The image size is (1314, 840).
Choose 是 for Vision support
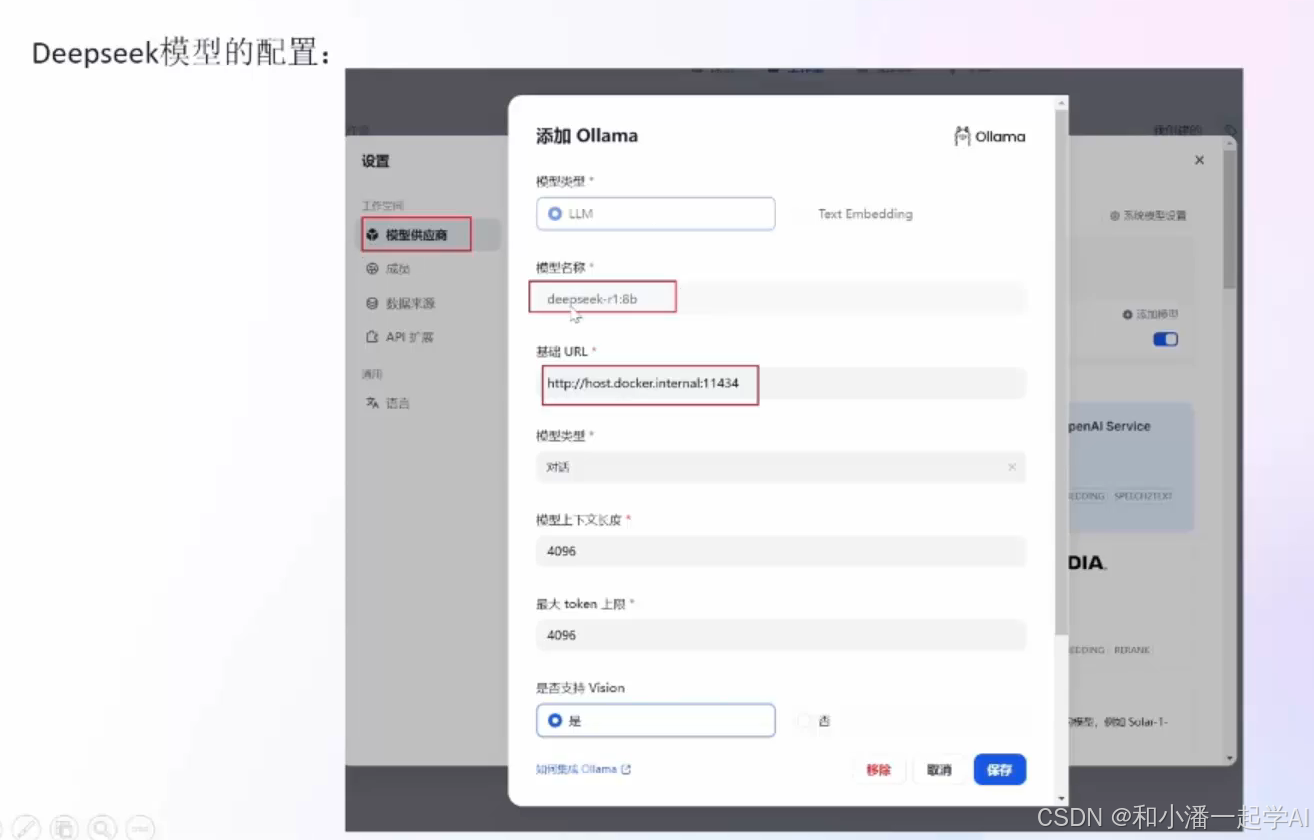(656, 720)
